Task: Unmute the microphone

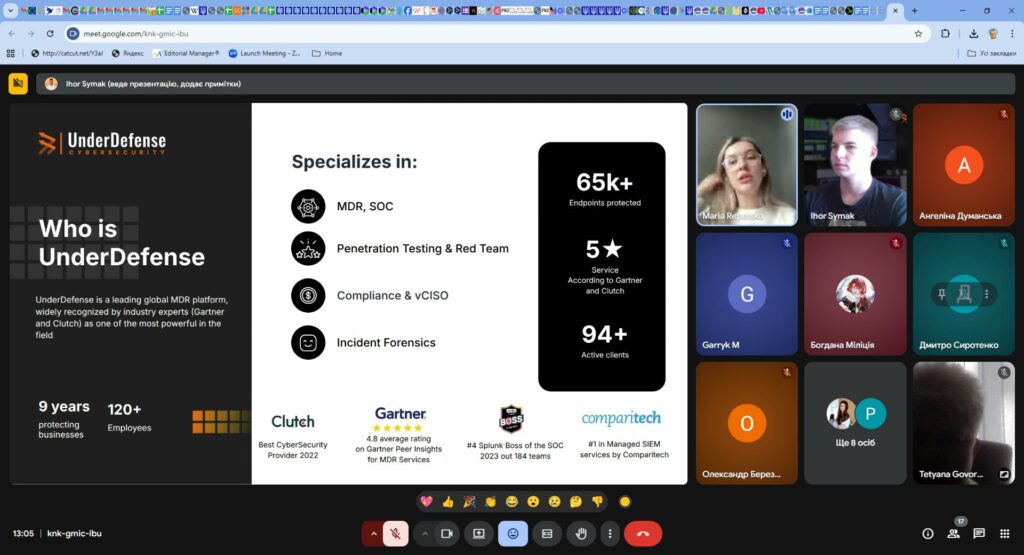Action: (395, 534)
